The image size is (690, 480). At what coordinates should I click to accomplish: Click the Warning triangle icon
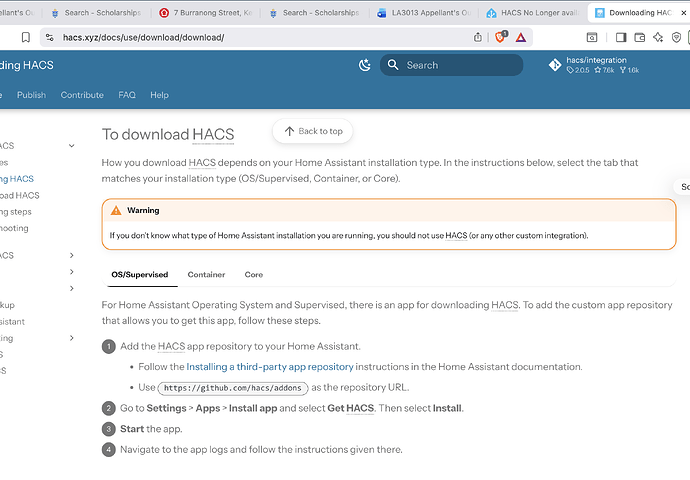click(116, 210)
